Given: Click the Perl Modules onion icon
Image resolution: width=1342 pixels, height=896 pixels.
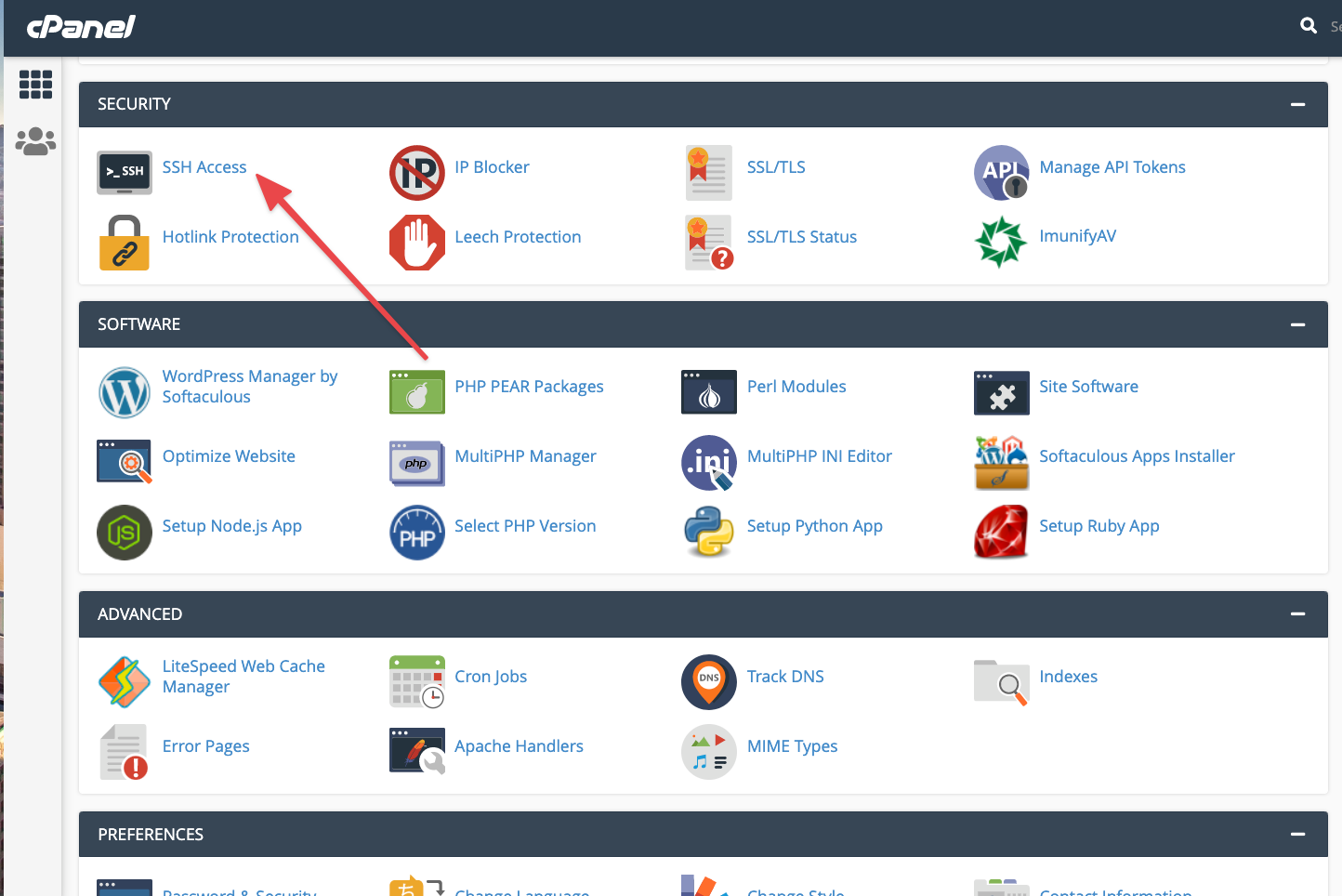Looking at the screenshot, I should click(709, 392).
